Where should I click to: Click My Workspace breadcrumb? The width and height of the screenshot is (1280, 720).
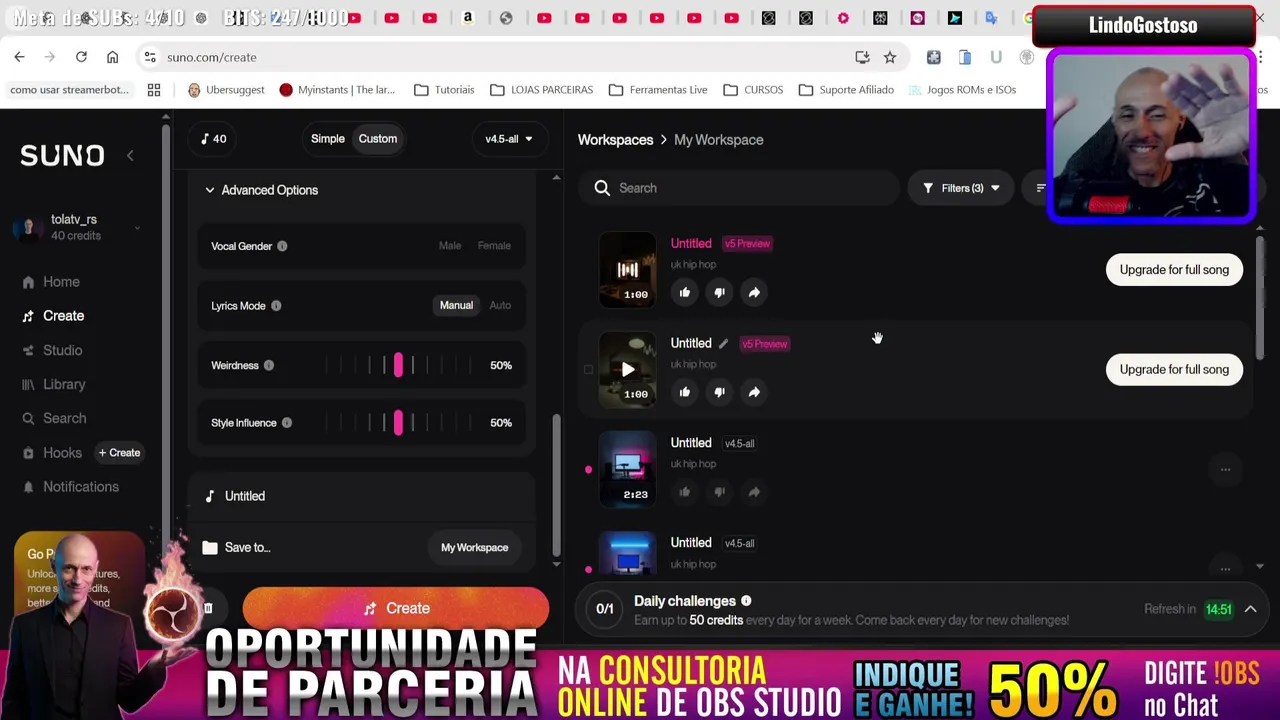pos(718,140)
